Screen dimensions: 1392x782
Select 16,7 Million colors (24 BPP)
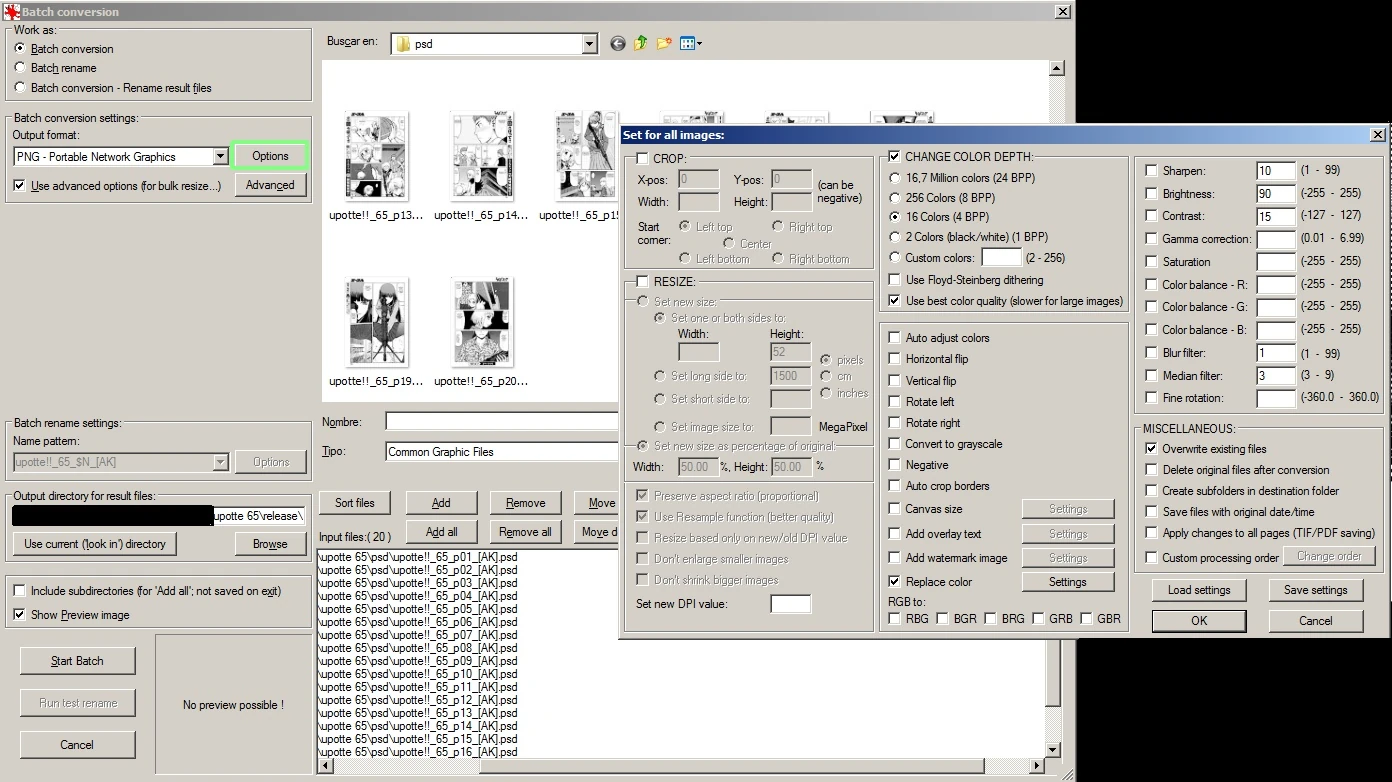[x=895, y=178]
